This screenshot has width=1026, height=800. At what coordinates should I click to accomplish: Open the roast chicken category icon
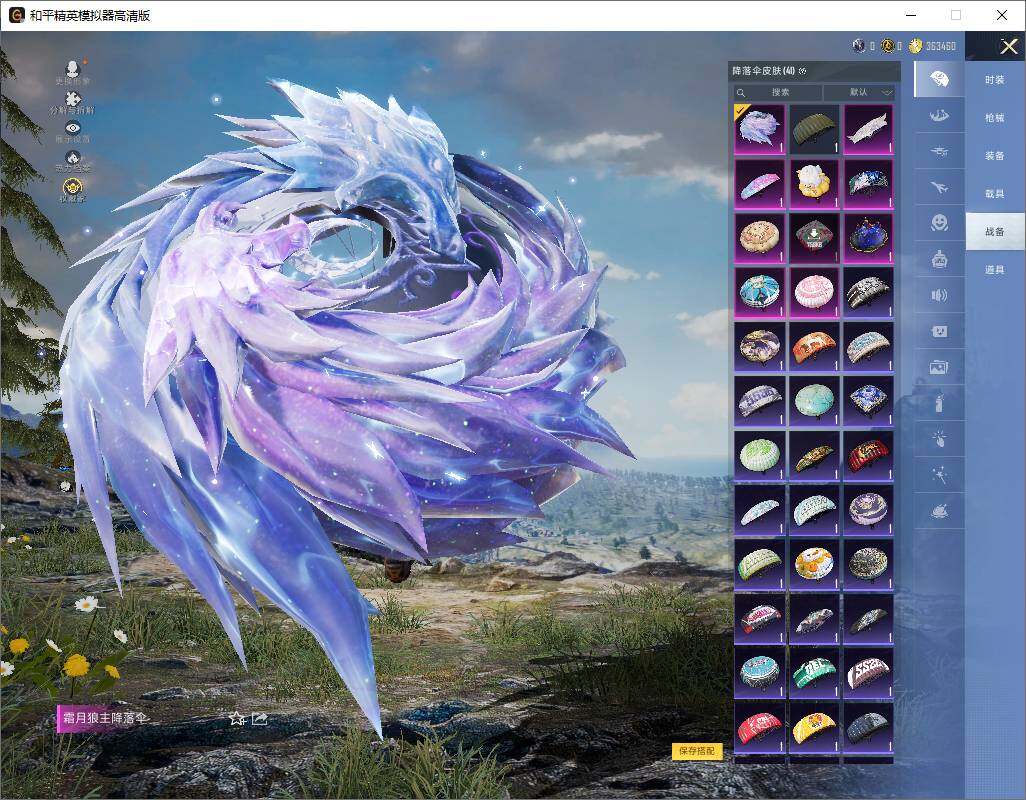(939, 511)
